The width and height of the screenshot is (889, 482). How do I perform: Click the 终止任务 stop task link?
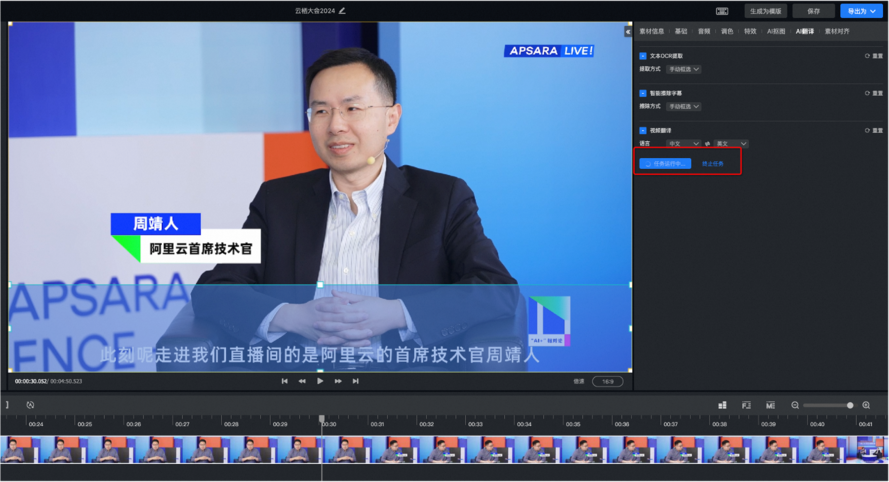(713, 164)
